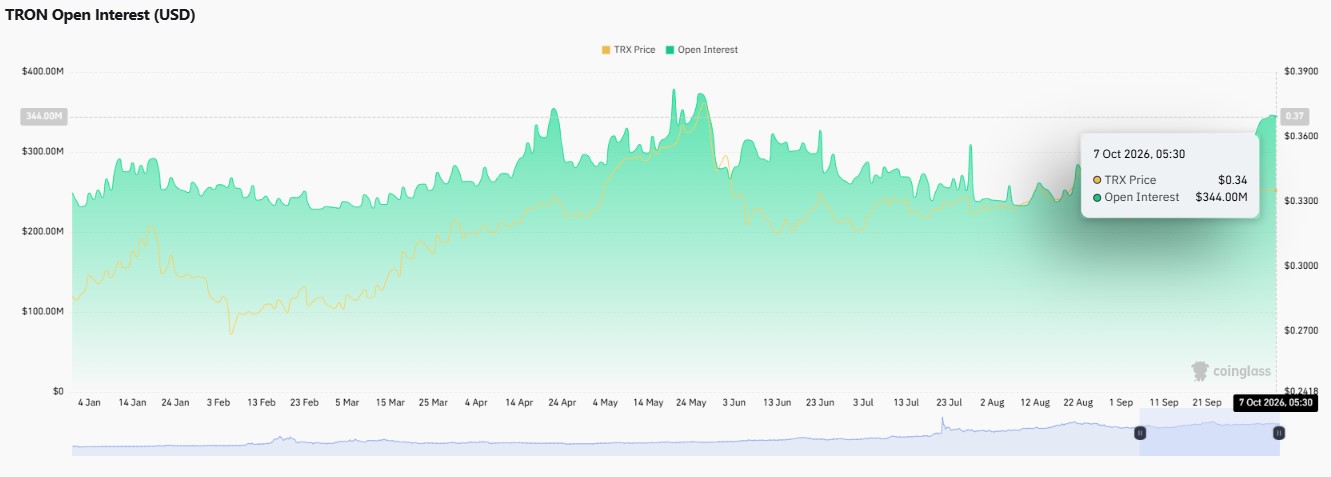This screenshot has width=1331, height=477.
Task: Click the 14 May date label
Action: [648, 402]
